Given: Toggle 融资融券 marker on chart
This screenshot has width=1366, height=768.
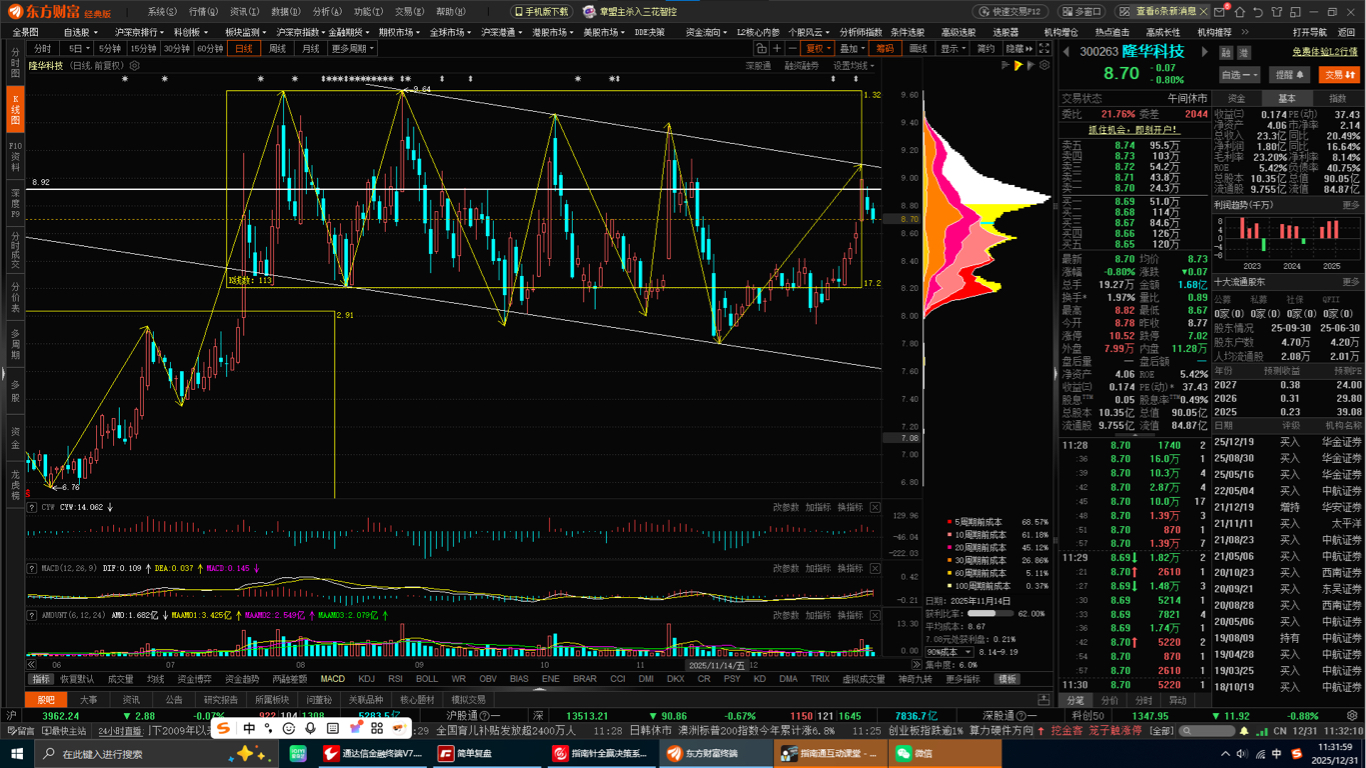Looking at the screenshot, I should [801, 65].
